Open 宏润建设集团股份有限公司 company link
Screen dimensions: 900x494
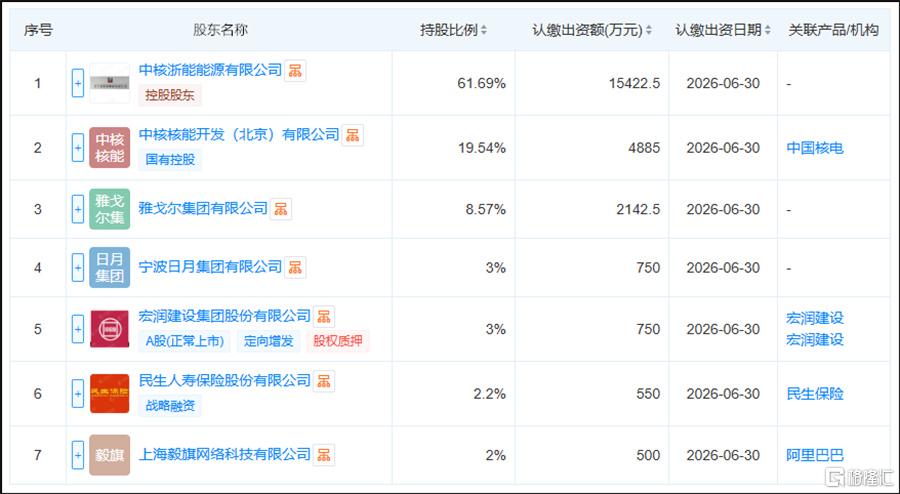(x=224, y=316)
